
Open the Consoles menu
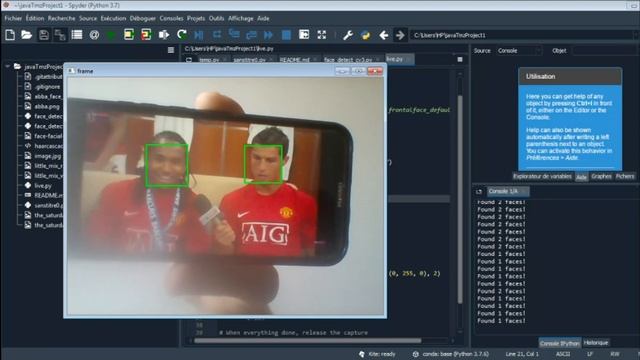pos(171,18)
